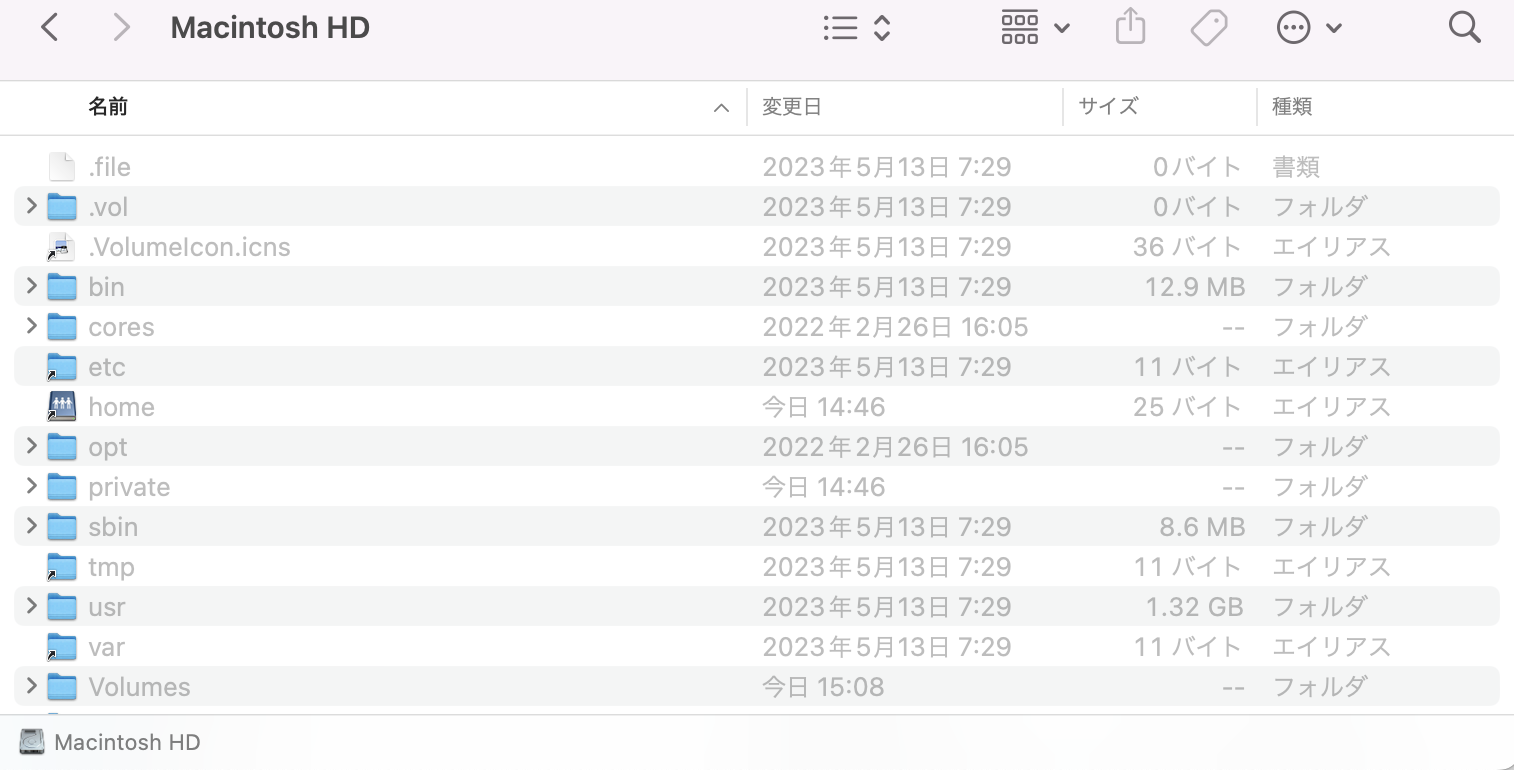Open the More actions ellipsis menu
The width and height of the screenshot is (1514, 770).
click(x=1308, y=28)
